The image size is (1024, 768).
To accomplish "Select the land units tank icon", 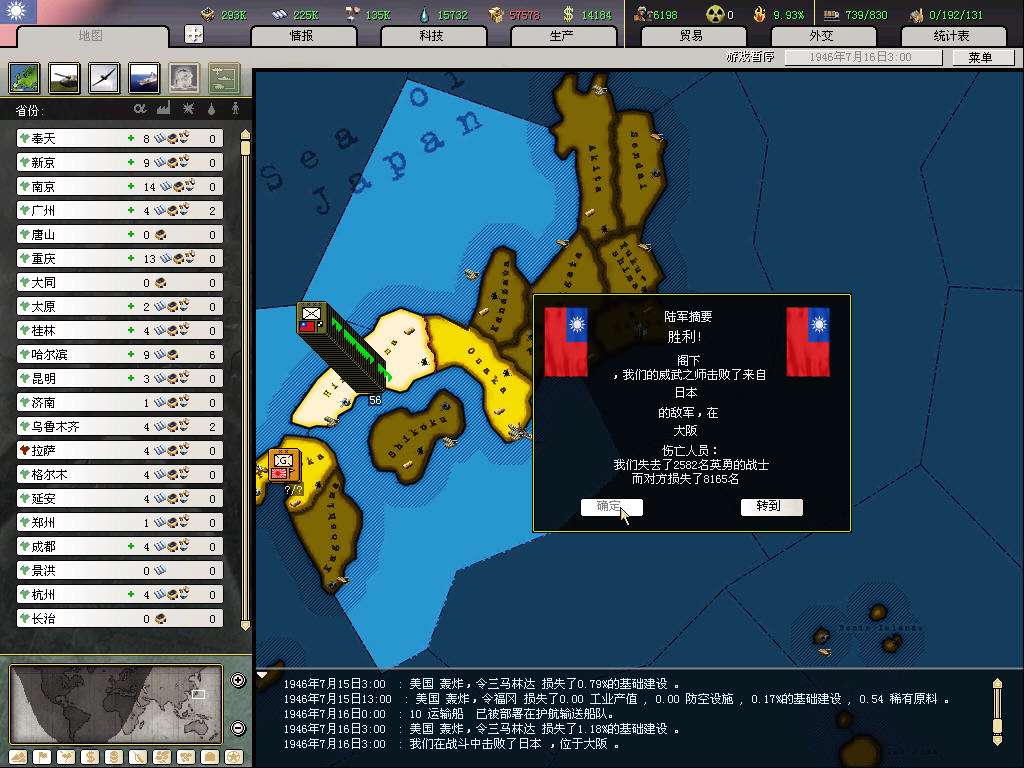I will 65,78.
